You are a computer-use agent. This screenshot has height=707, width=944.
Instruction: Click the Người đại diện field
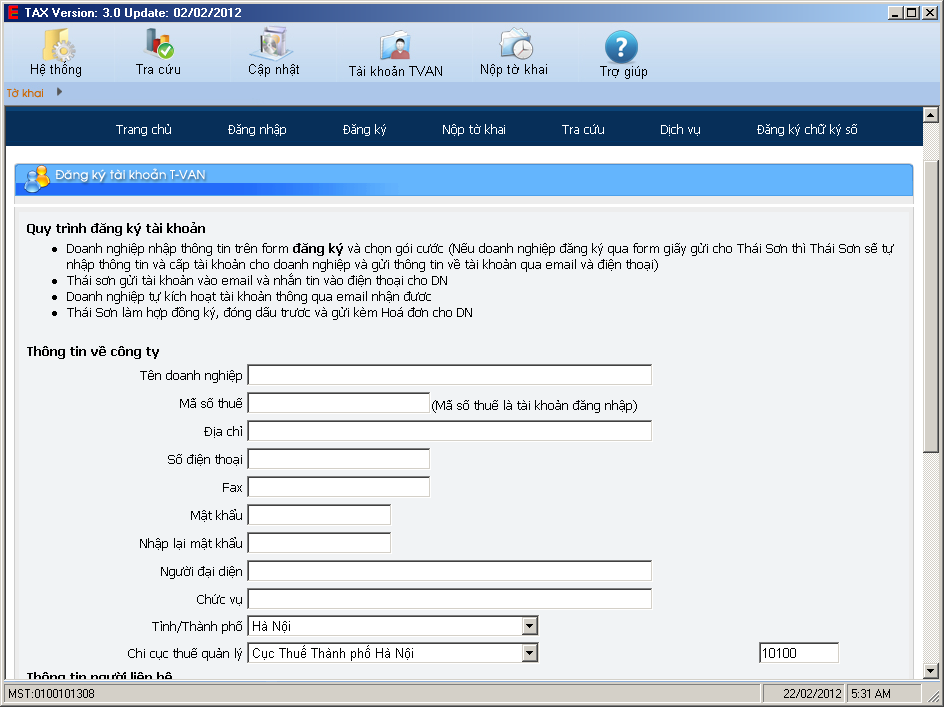coord(450,571)
